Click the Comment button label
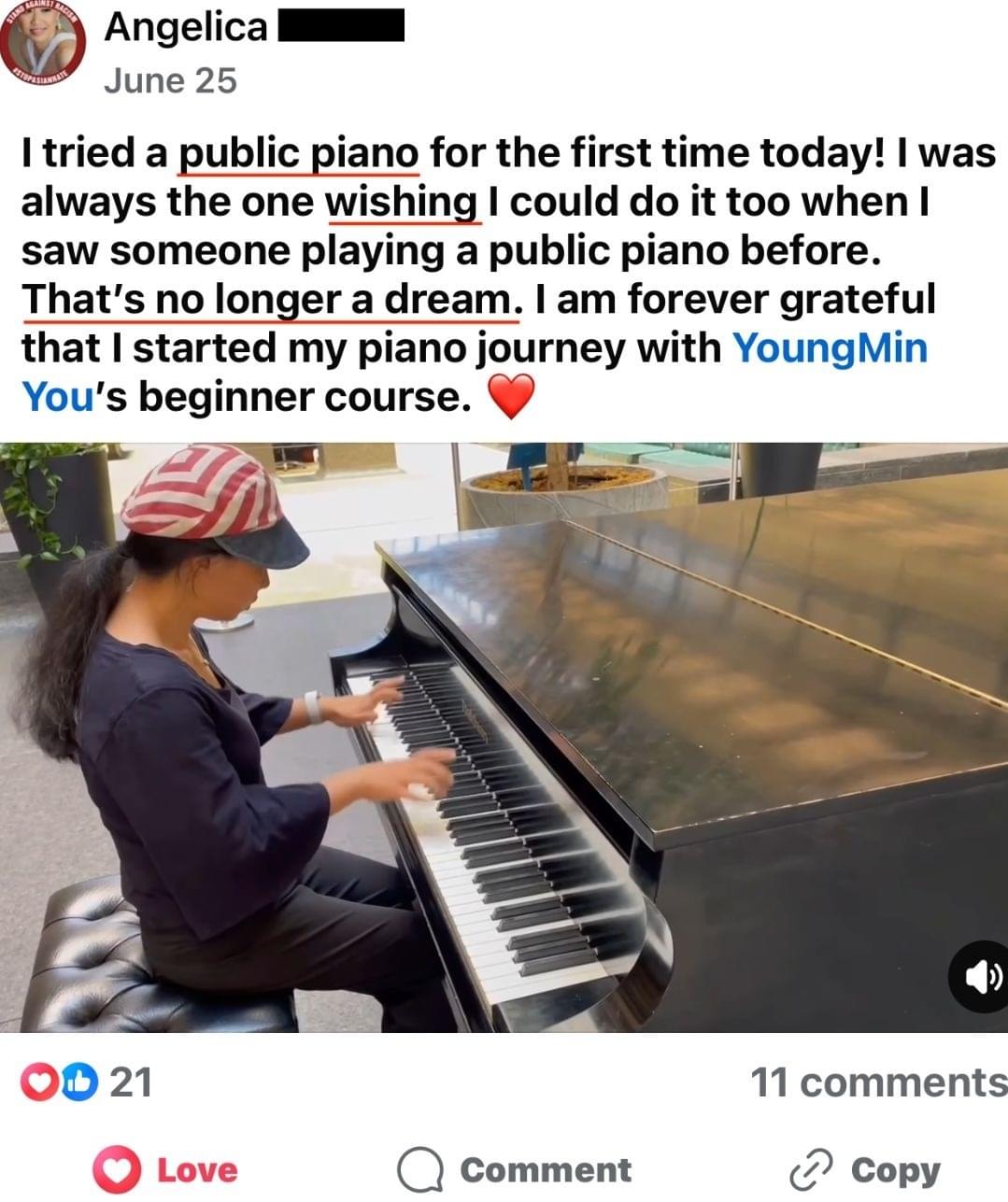The image size is (1008, 1202). [x=546, y=1170]
